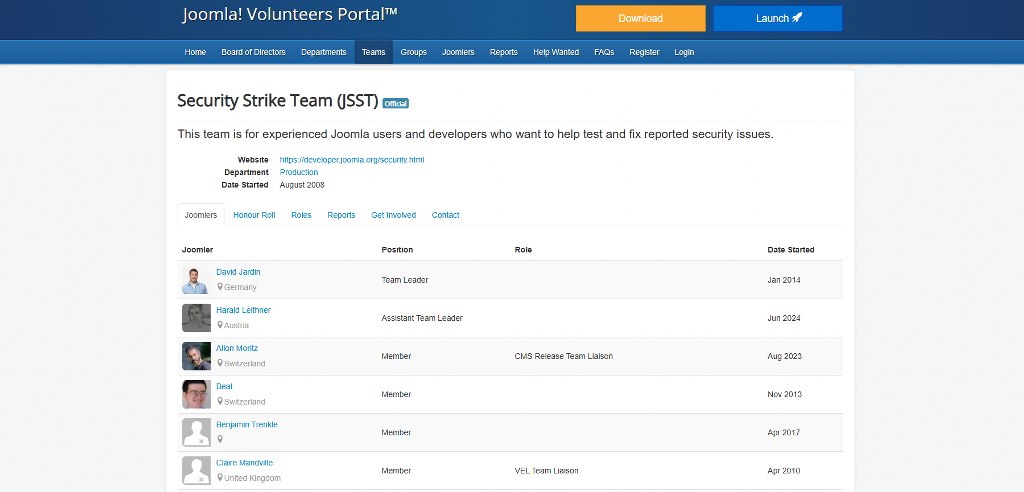Screen dimensions: 1024x492
Task: Open Allon Moritz's profile picture
Action: (196, 356)
